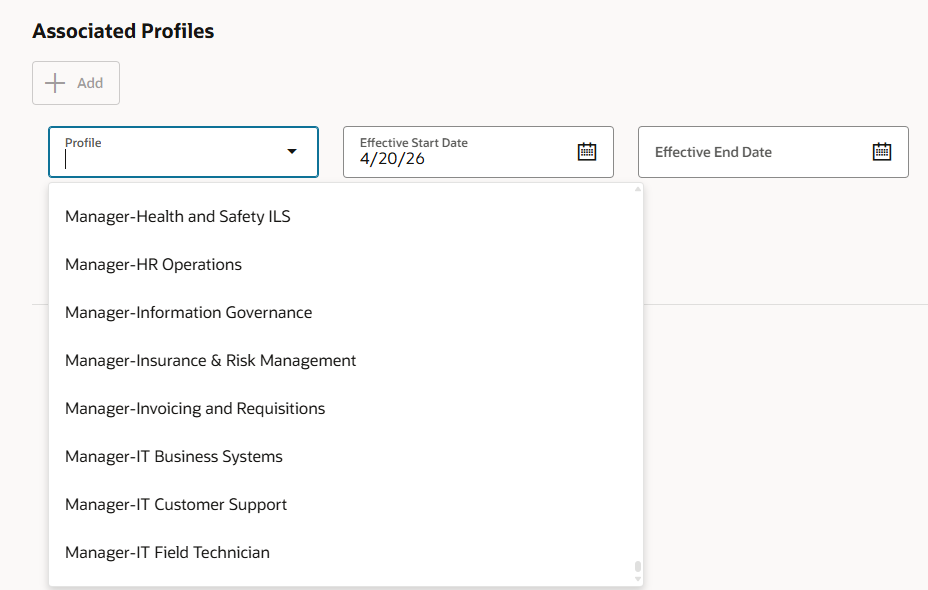This screenshot has width=928, height=590.
Task: Open Effective Start Date calendar picker
Action: 587,151
